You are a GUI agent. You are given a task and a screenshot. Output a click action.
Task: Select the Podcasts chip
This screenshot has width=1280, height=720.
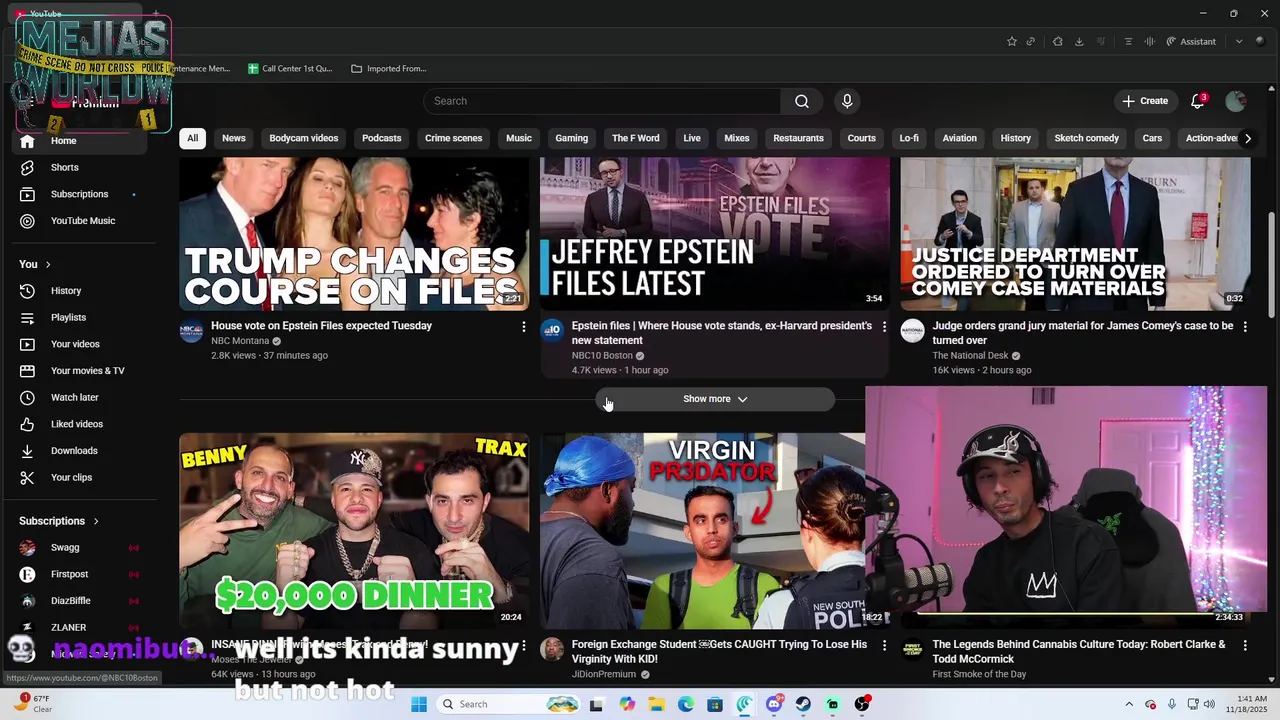pyautogui.click(x=381, y=138)
